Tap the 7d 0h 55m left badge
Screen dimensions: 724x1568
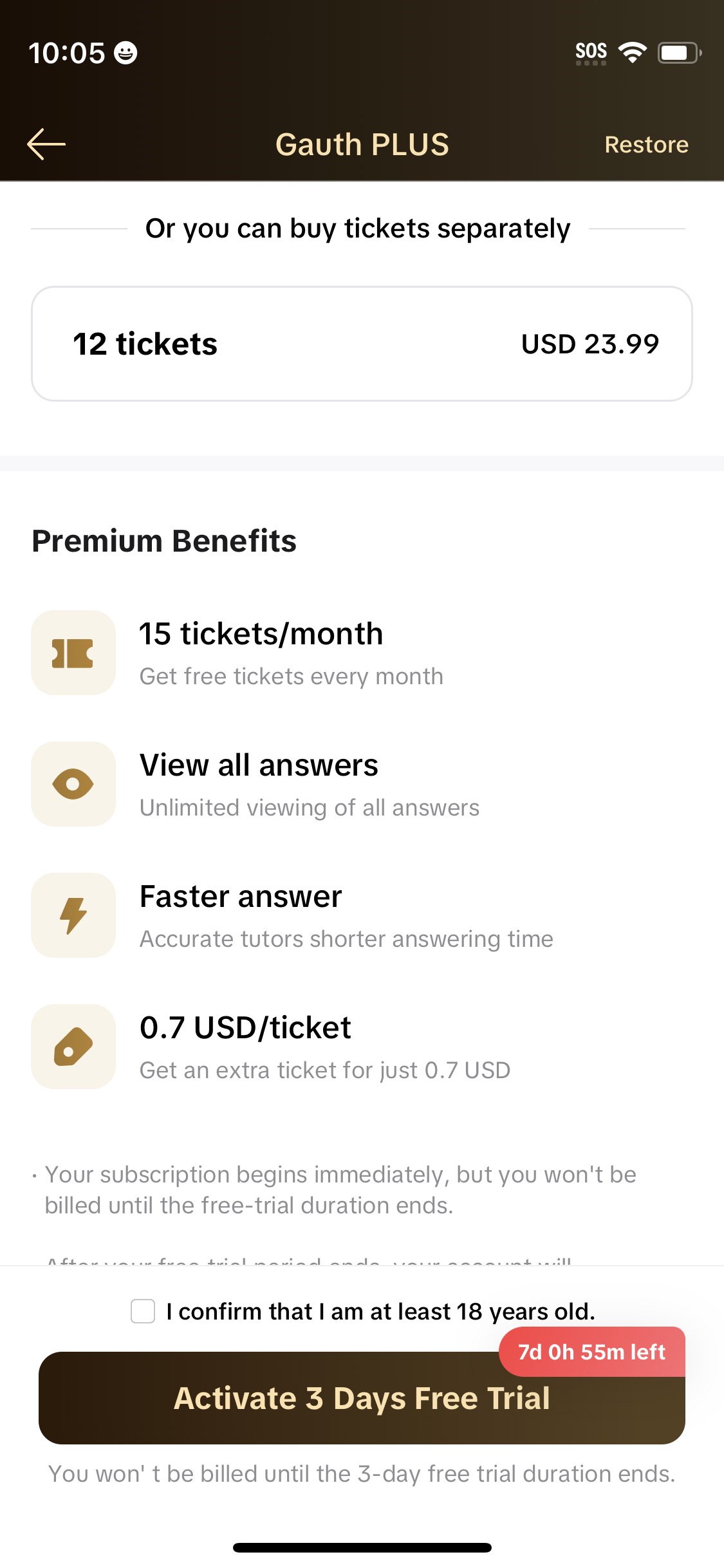(591, 1352)
